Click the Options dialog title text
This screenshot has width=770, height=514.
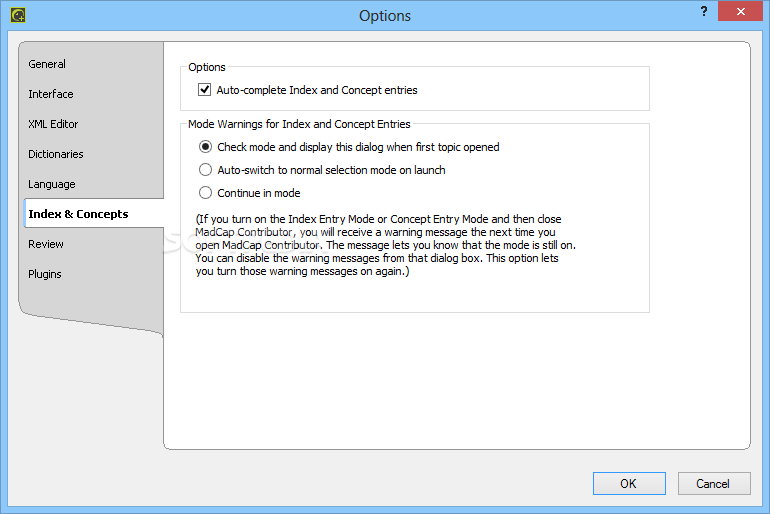pos(385,16)
